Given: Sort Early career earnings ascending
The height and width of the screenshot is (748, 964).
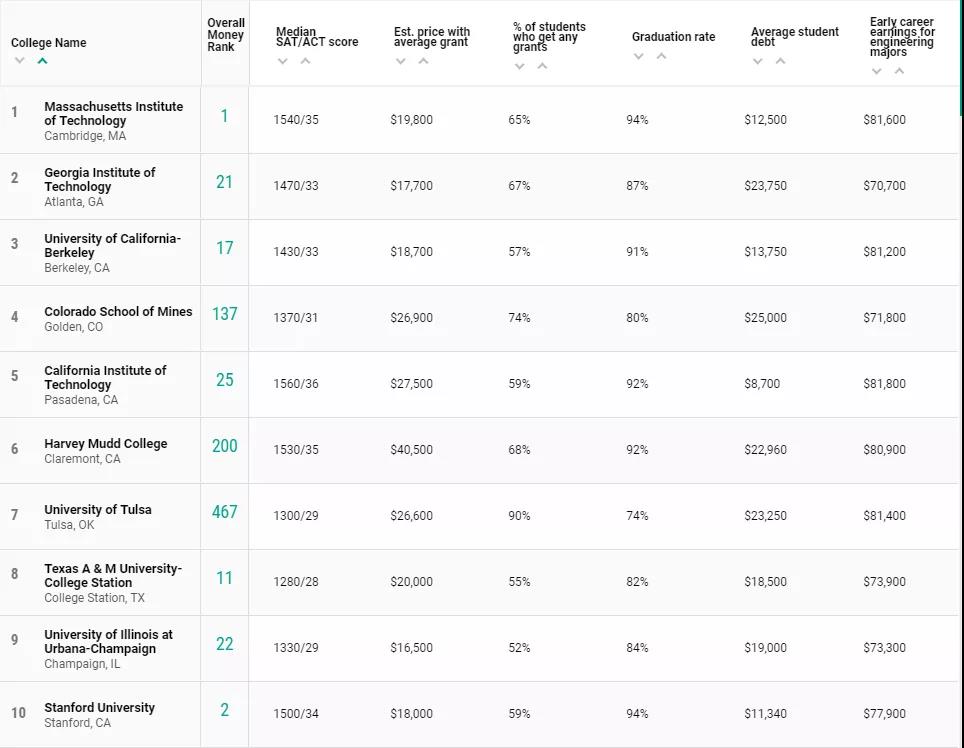Looking at the screenshot, I should 899,71.
